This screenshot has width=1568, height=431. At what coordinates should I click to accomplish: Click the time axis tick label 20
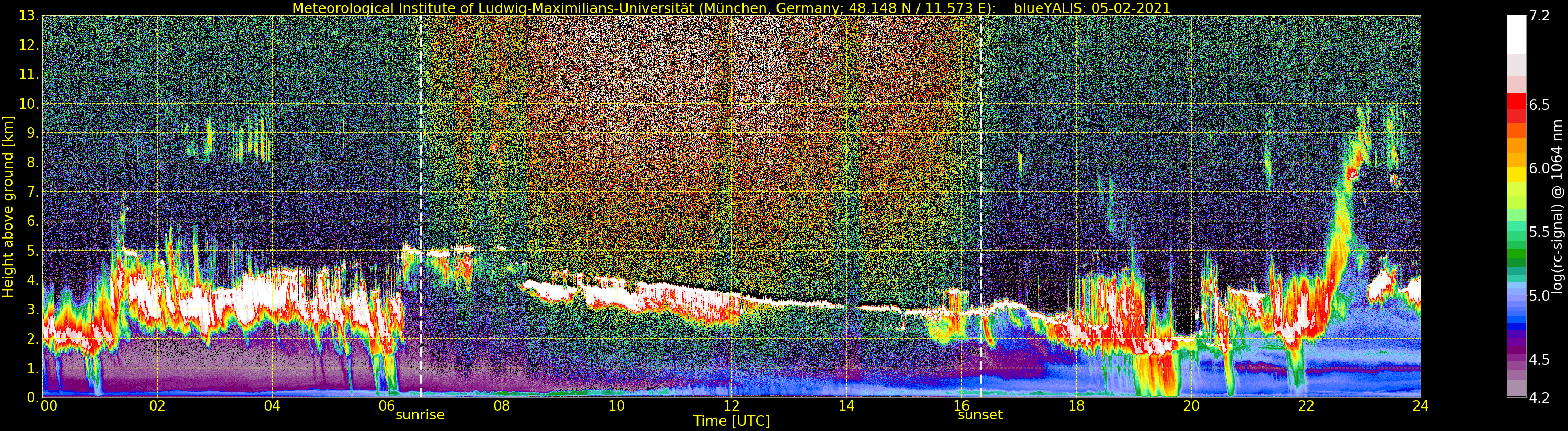tap(1191, 406)
